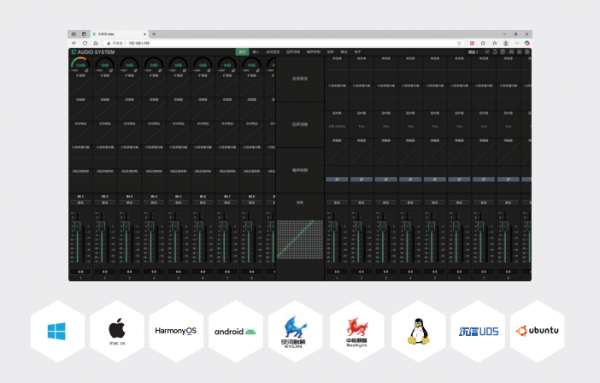Click the Windows logo hexagon

(57, 331)
